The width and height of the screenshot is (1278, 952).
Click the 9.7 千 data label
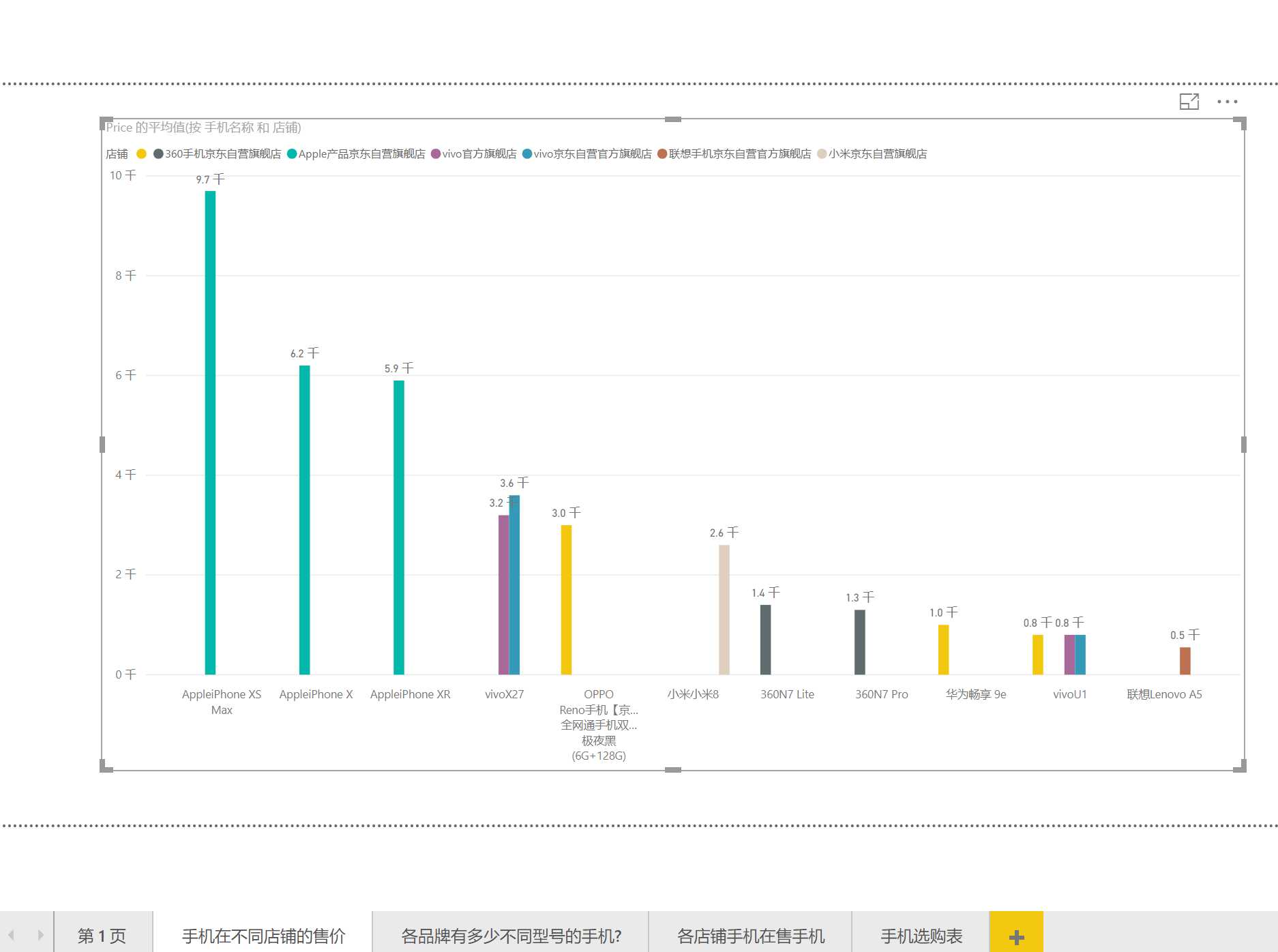[x=210, y=179]
